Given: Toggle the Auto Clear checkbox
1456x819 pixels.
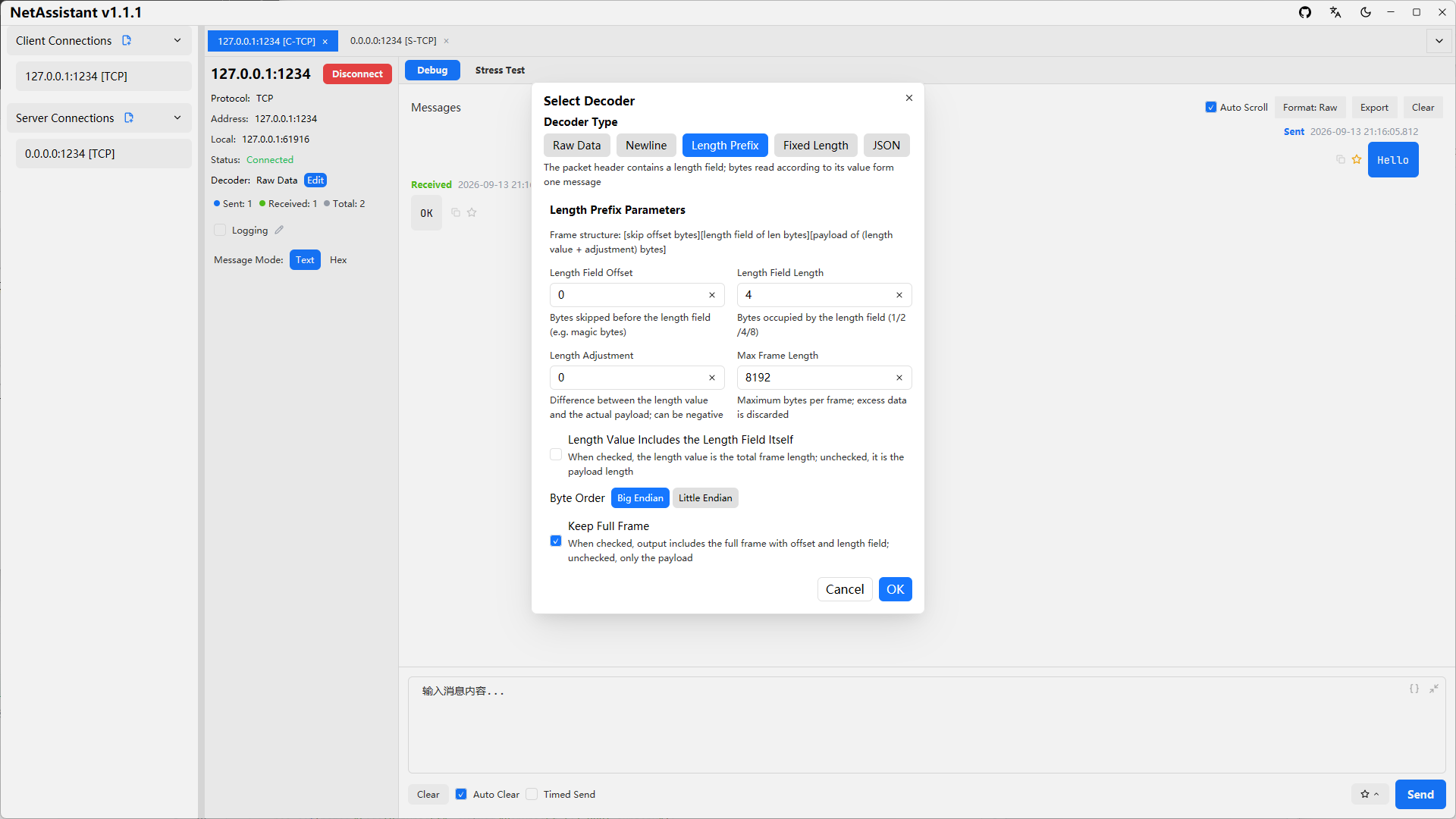Looking at the screenshot, I should (461, 794).
